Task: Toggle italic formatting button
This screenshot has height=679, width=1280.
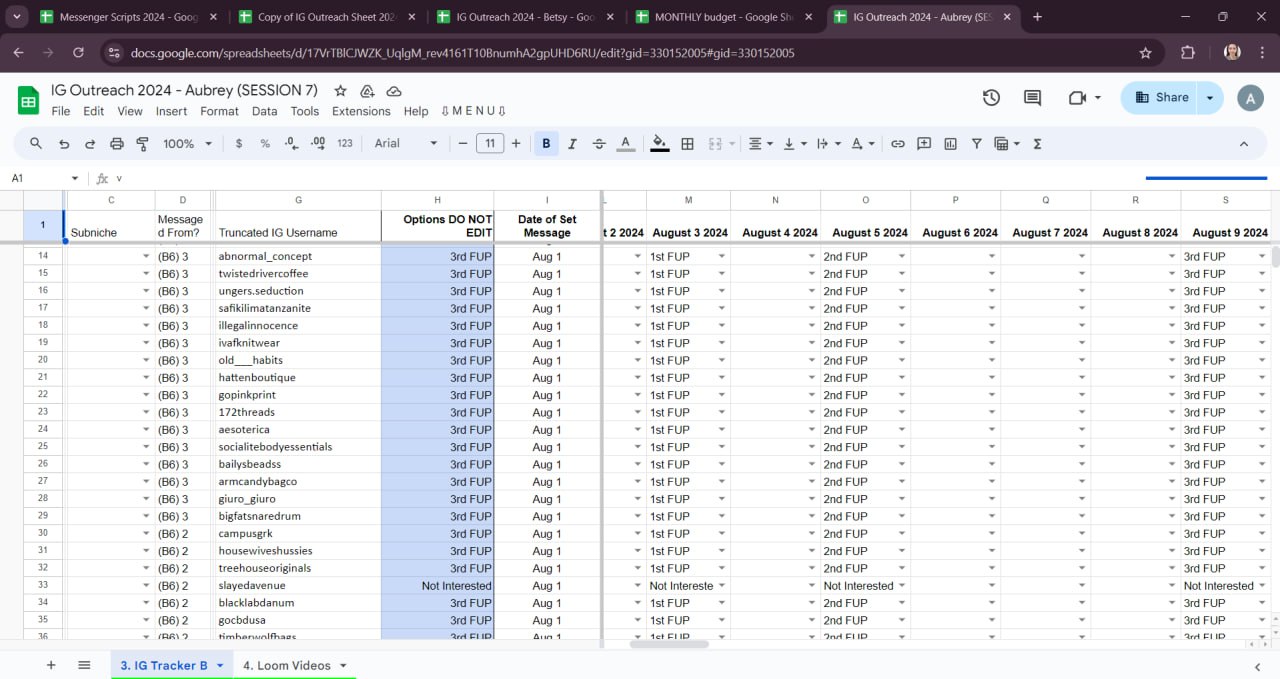Action: click(x=572, y=144)
